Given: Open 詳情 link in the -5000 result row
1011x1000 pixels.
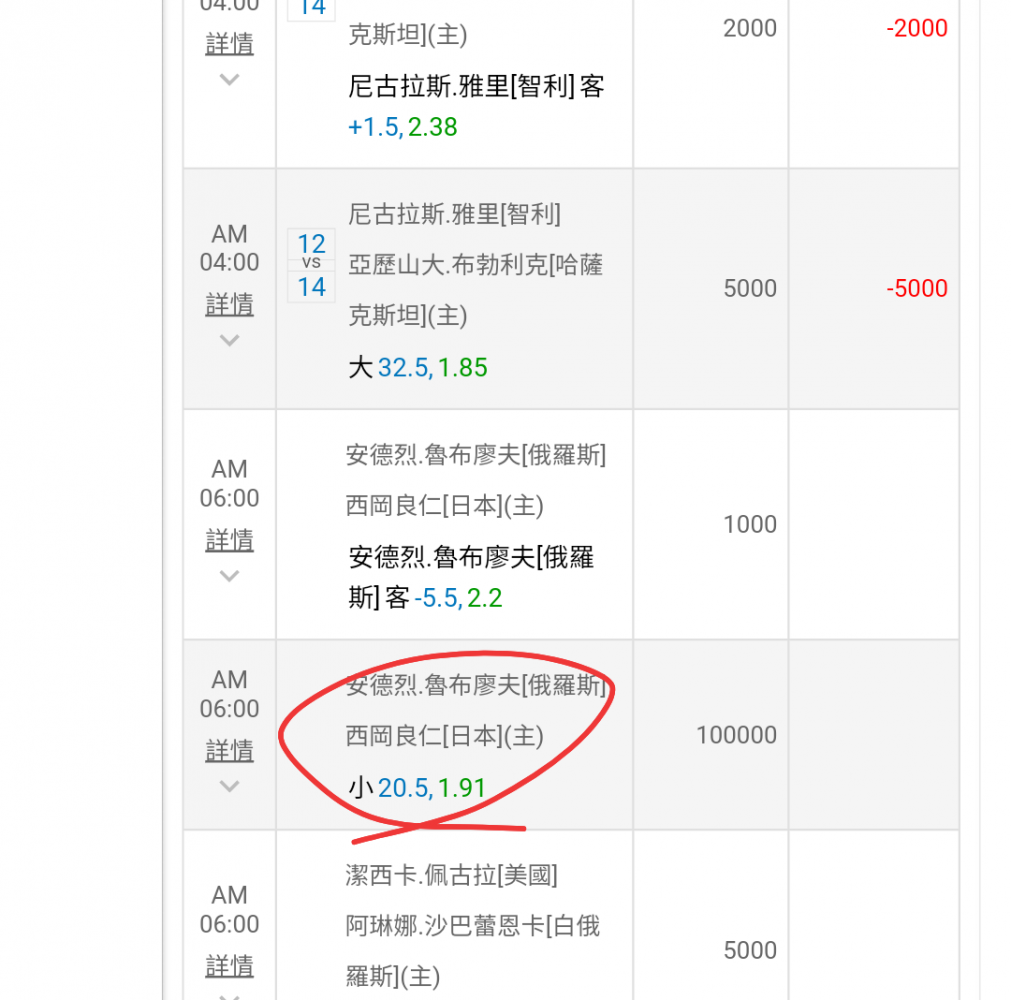Looking at the screenshot, I should [229, 304].
